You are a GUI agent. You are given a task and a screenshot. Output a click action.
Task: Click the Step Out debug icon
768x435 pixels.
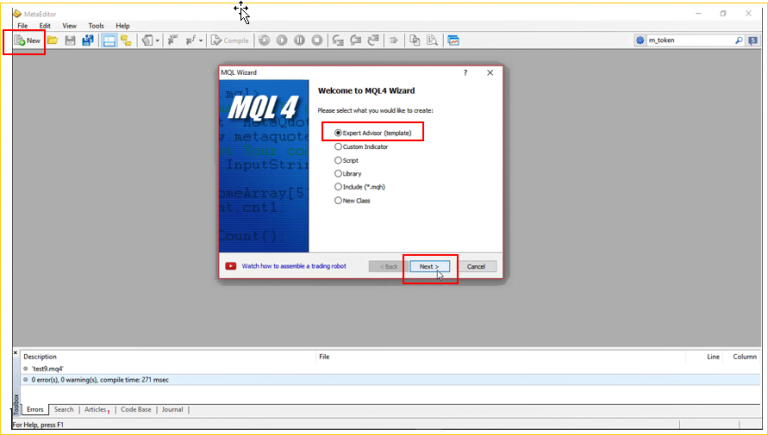(373, 41)
